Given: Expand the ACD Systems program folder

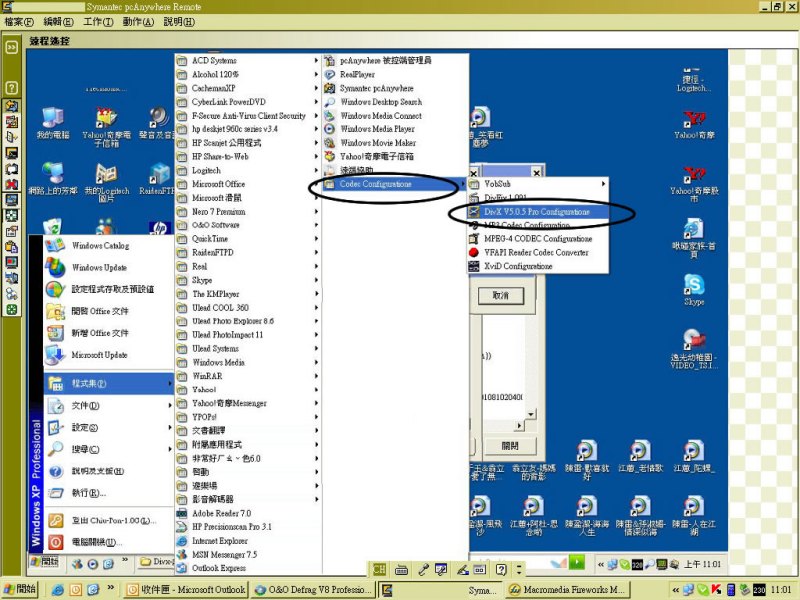Looking at the screenshot, I should (247, 61).
